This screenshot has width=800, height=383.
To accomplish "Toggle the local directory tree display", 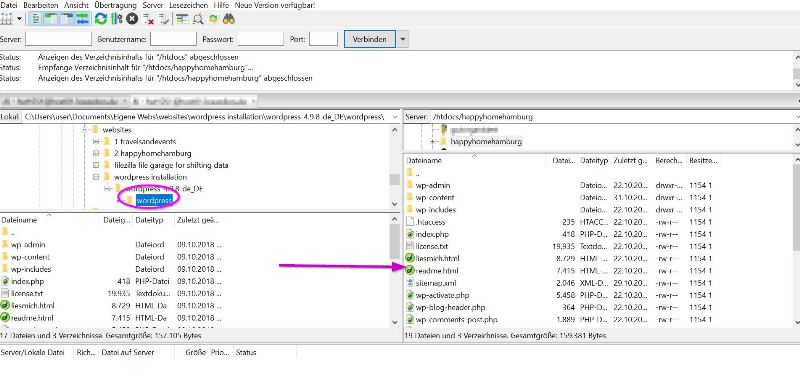I will (x=51, y=19).
